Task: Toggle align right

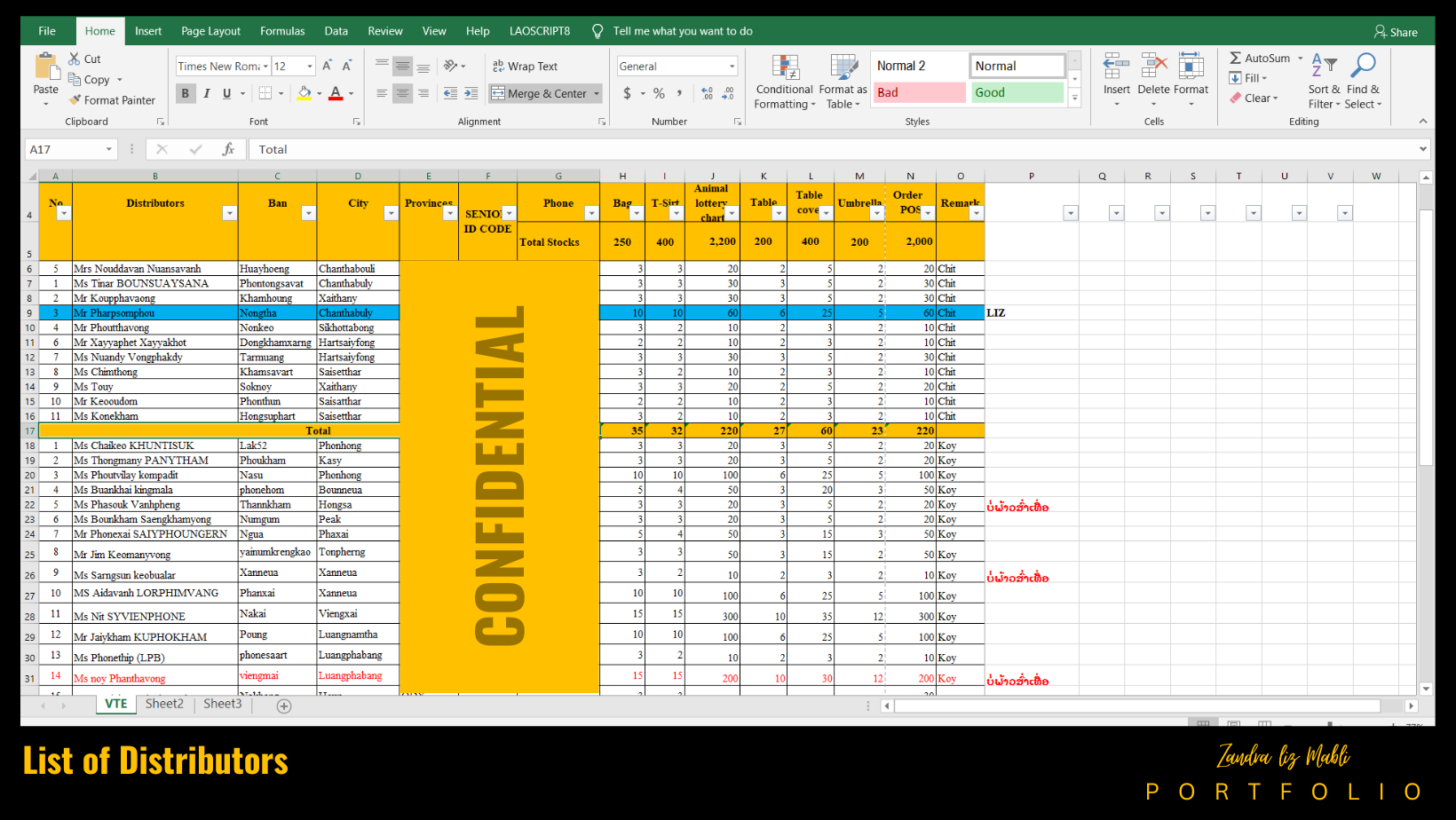Action: click(423, 93)
